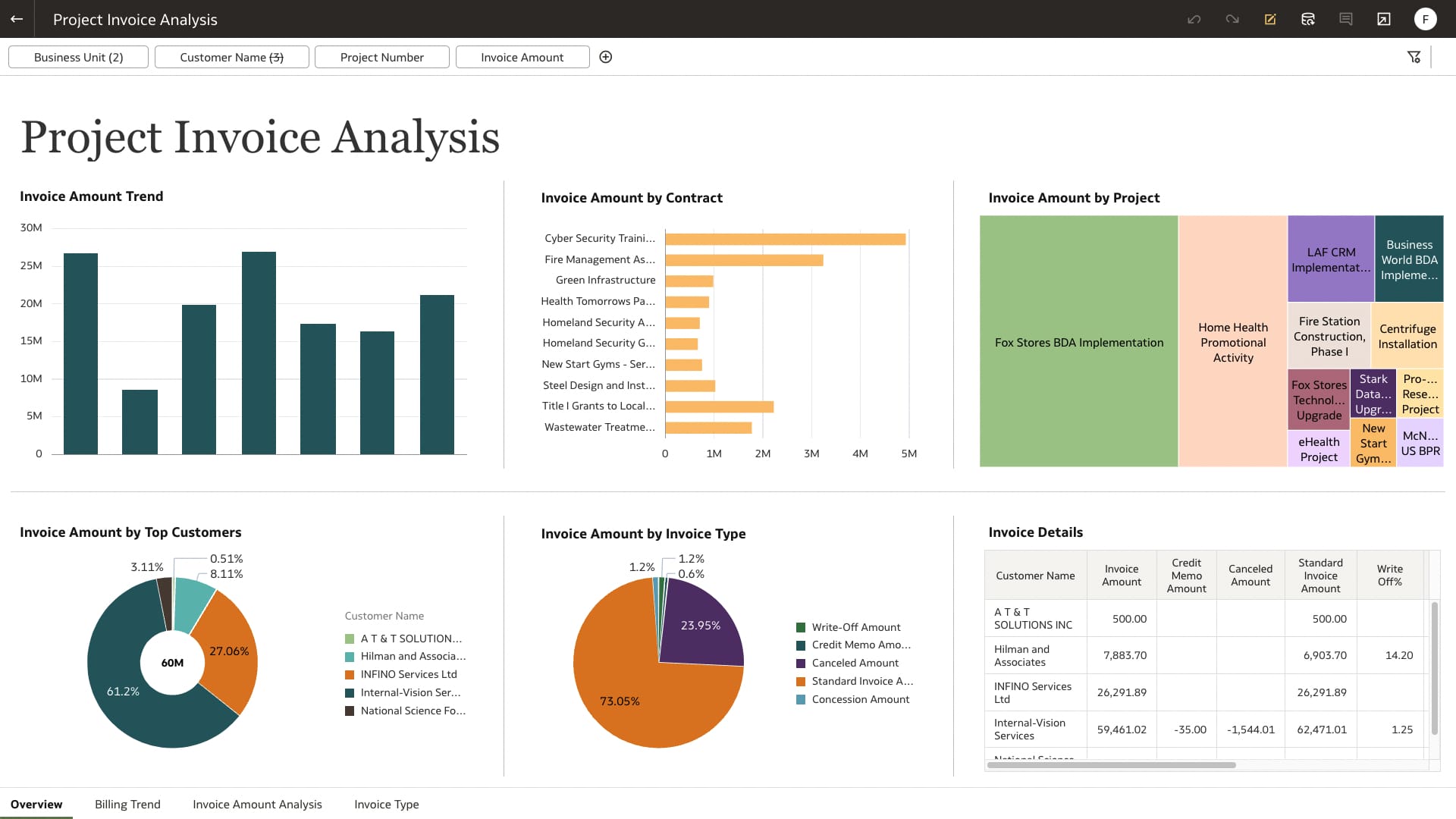
Task: Open the filter options icon on the right
Action: click(1414, 56)
